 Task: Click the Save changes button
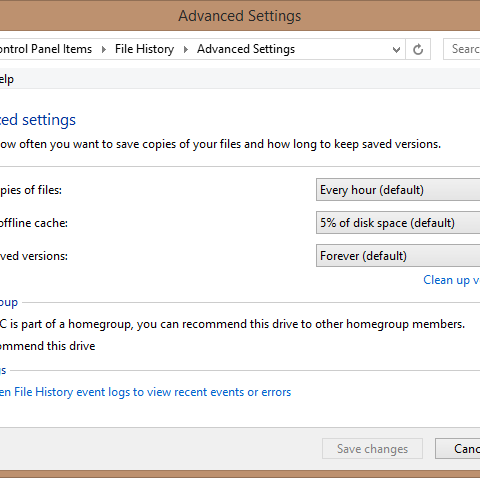pyautogui.click(x=372, y=449)
